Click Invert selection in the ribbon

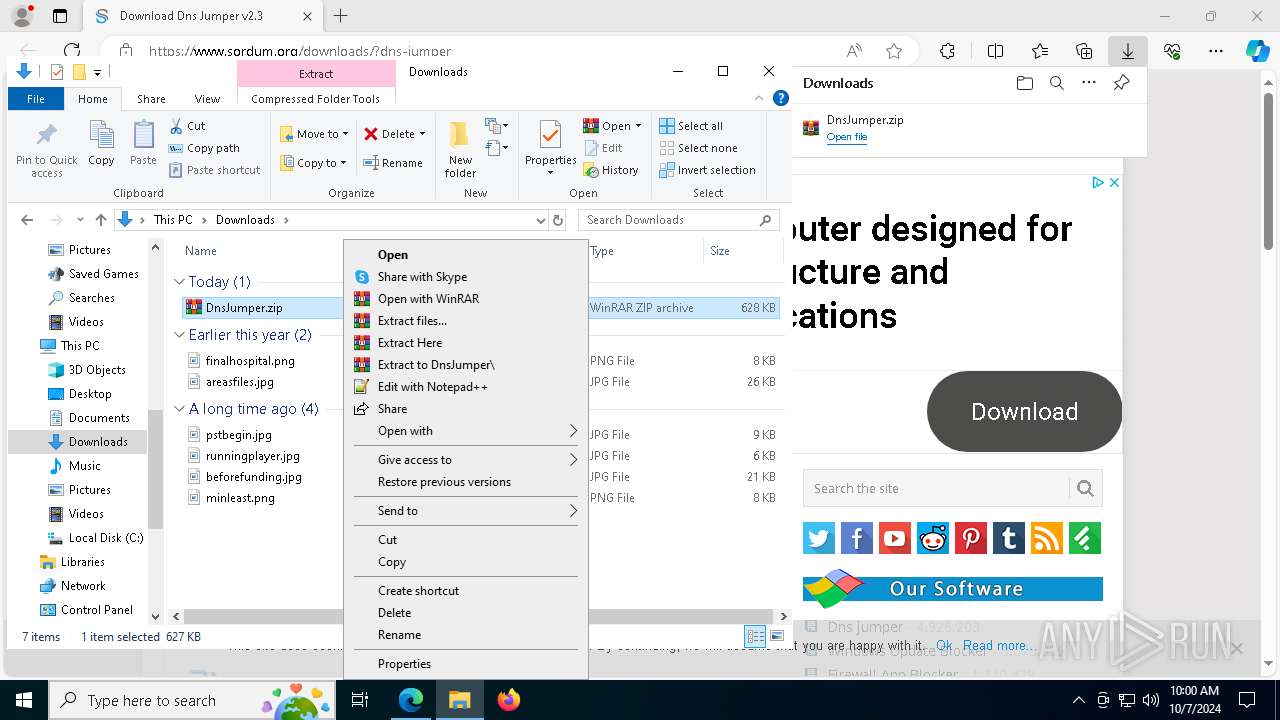[x=707, y=170]
